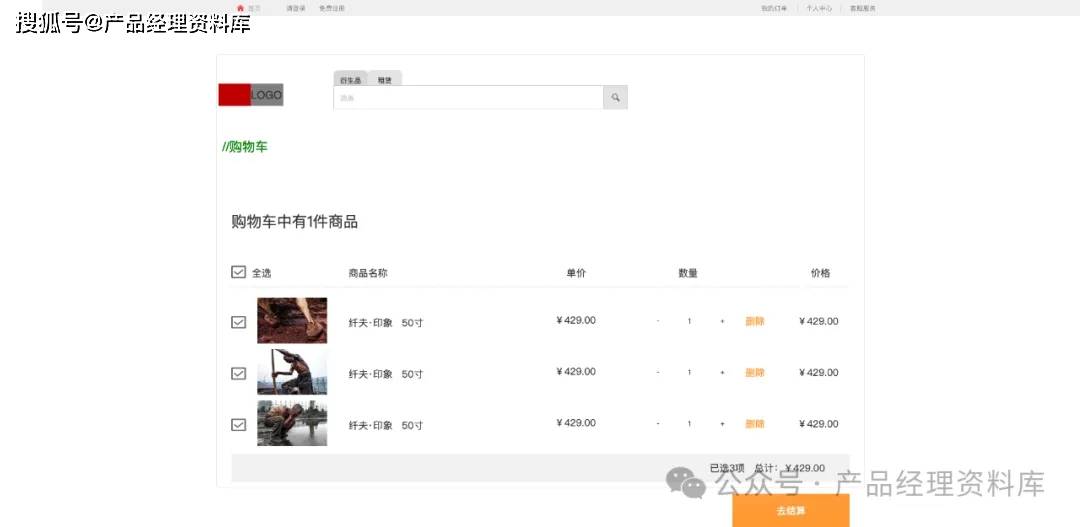Open the second product's thumbnail of man with pole
1080x527 pixels.
(292, 372)
